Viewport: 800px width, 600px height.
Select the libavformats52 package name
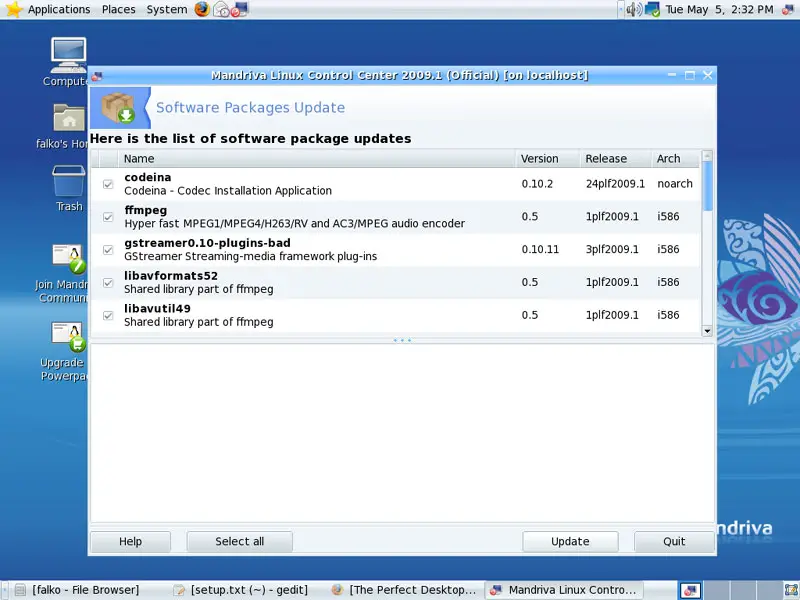171,276
